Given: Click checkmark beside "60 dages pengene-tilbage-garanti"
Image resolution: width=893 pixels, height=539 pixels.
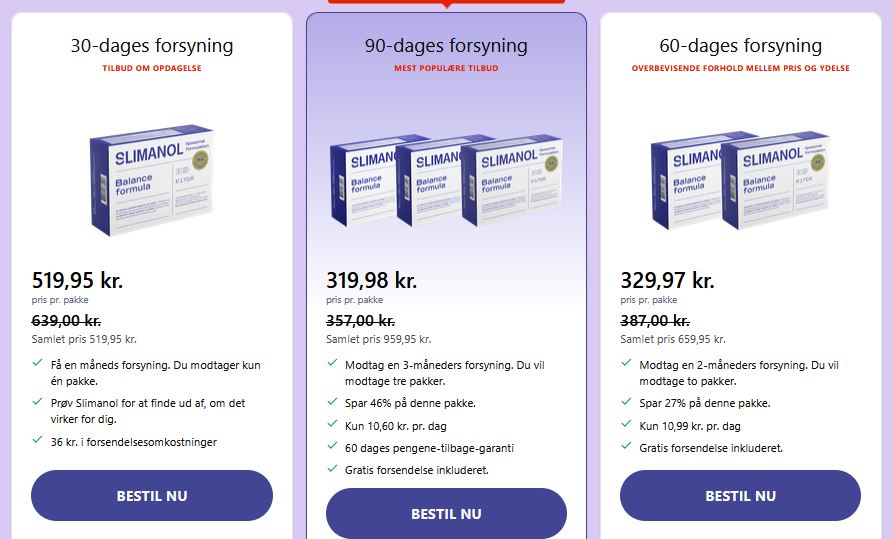Looking at the screenshot, I should [x=332, y=446].
